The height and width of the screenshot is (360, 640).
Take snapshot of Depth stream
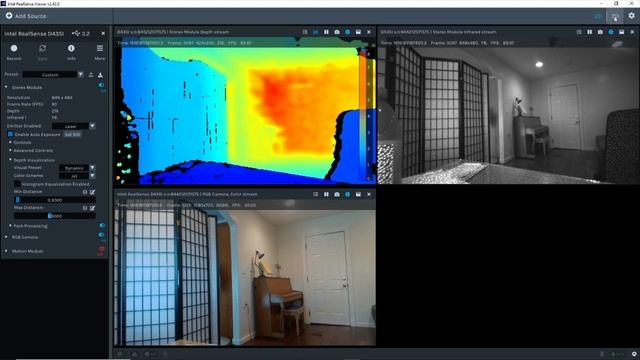tap(337, 32)
